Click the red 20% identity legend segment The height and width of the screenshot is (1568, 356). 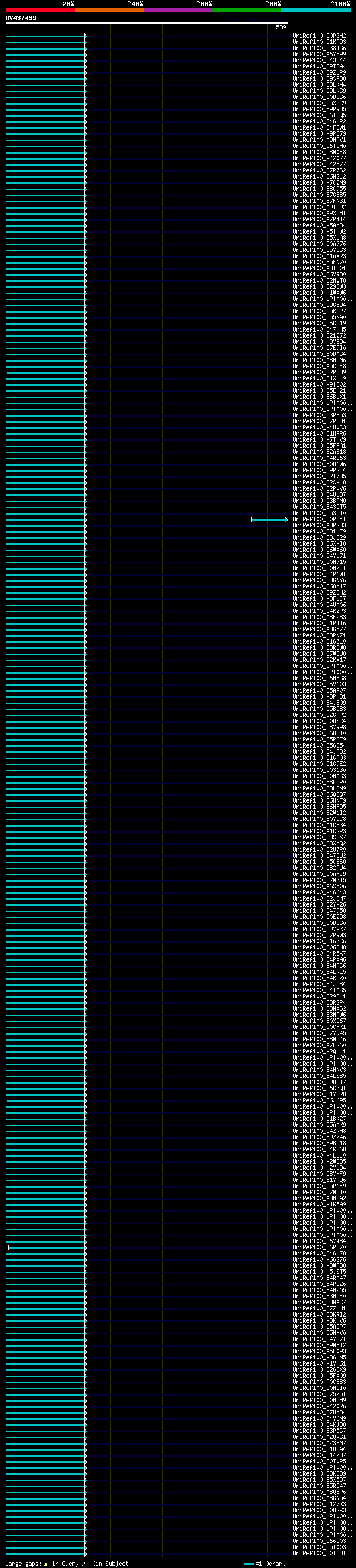click(x=40, y=10)
